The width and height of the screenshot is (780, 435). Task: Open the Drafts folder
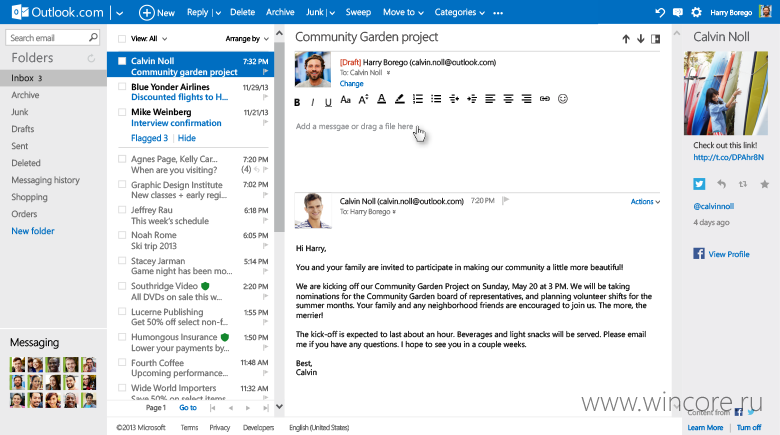pyautogui.click(x=23, y=129)
